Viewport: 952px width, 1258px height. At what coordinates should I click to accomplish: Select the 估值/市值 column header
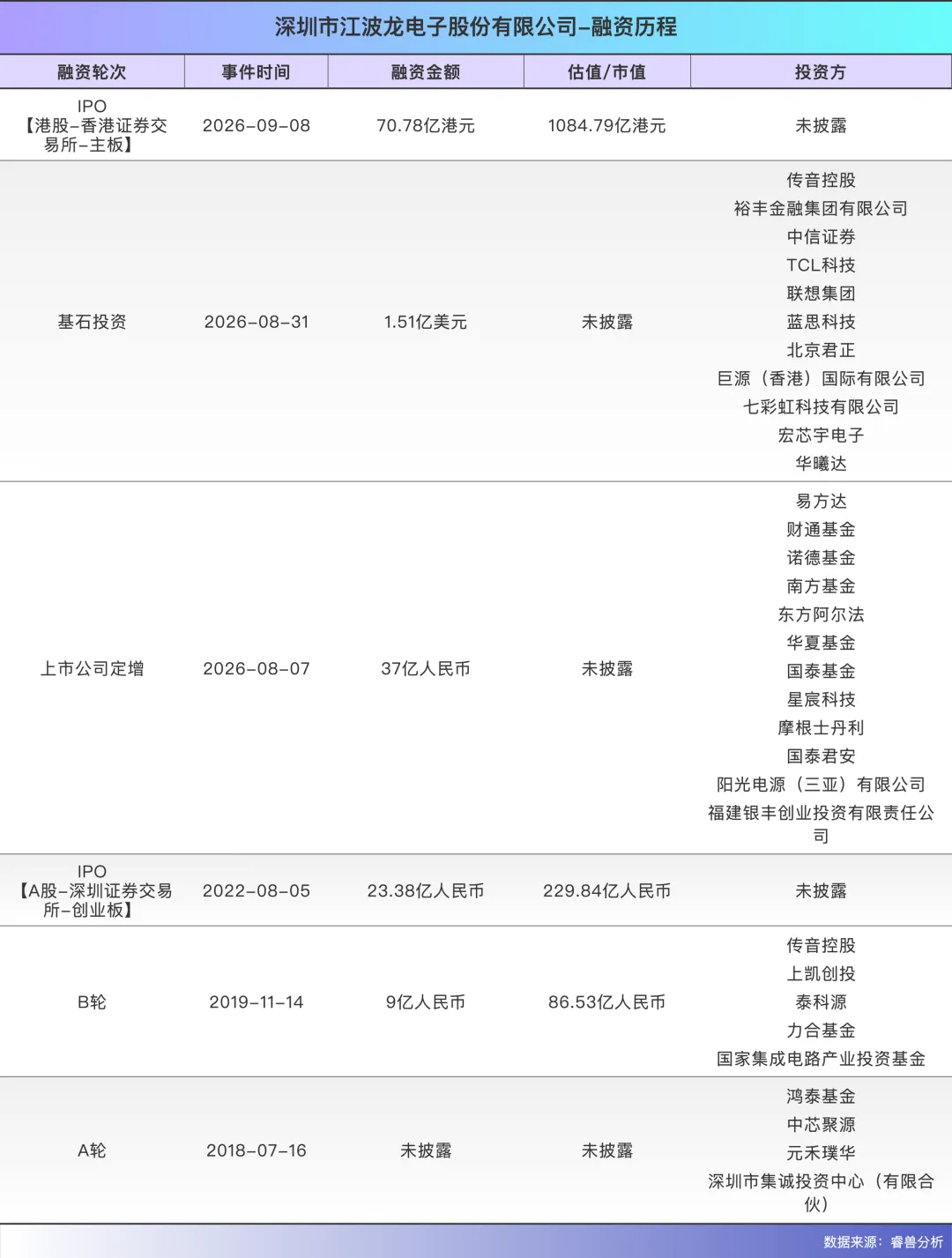[607, 72]
